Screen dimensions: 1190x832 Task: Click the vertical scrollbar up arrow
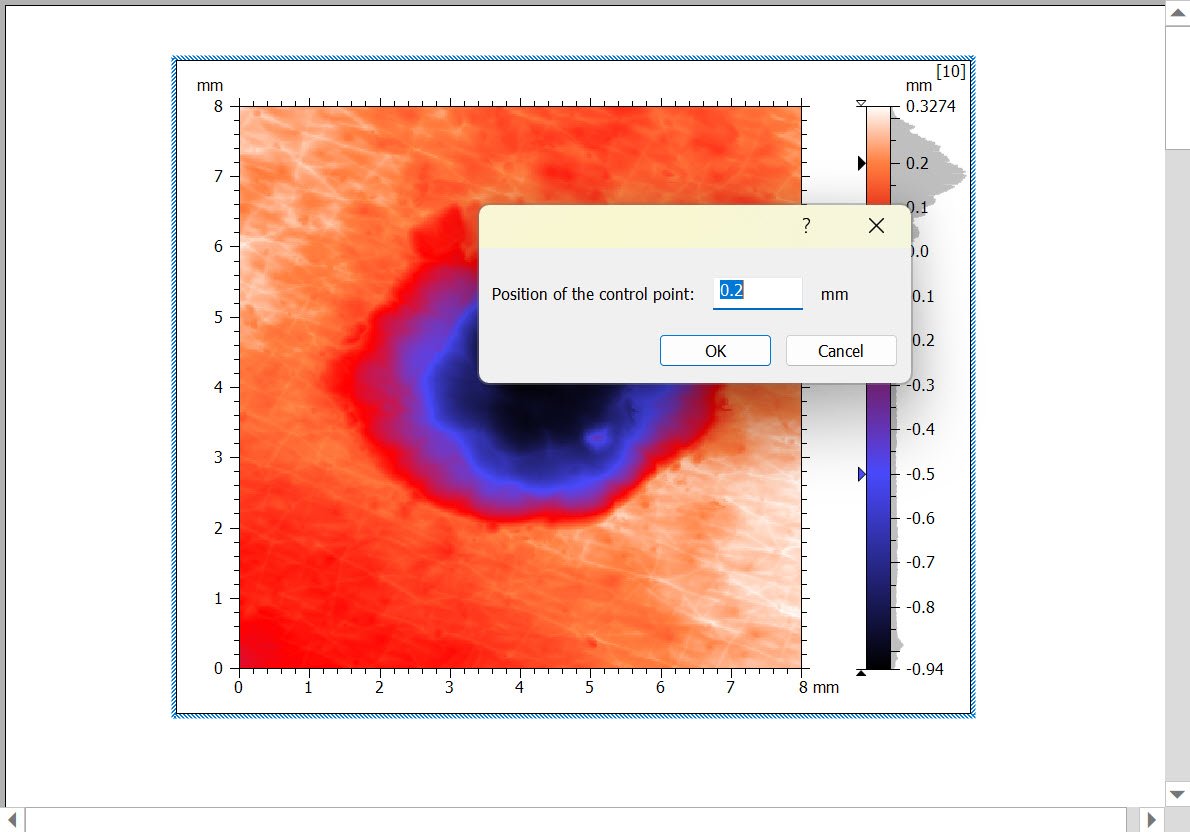tap(1177, 13)
